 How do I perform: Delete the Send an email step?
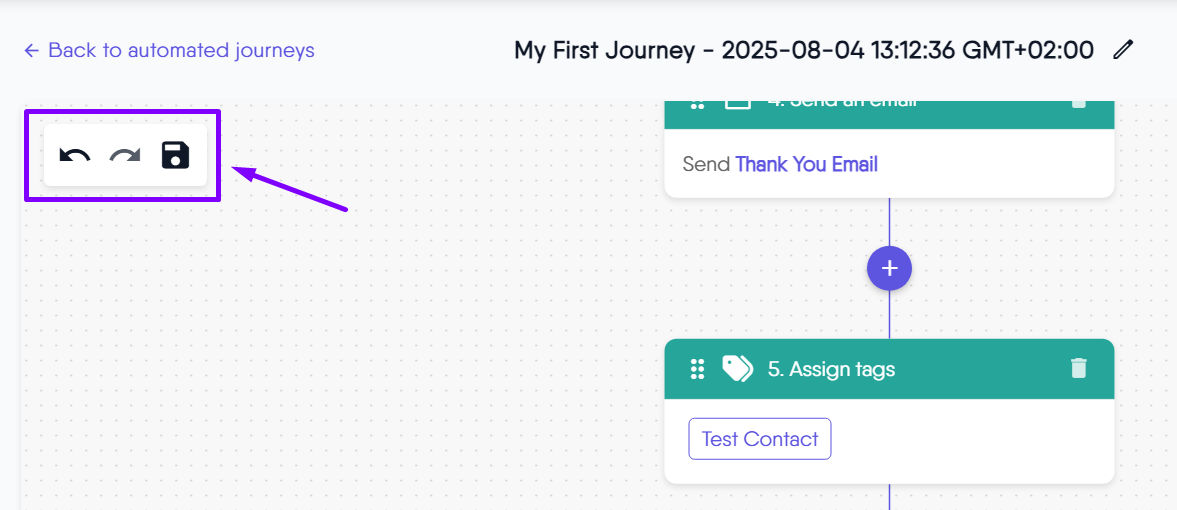click(1078, 103)
